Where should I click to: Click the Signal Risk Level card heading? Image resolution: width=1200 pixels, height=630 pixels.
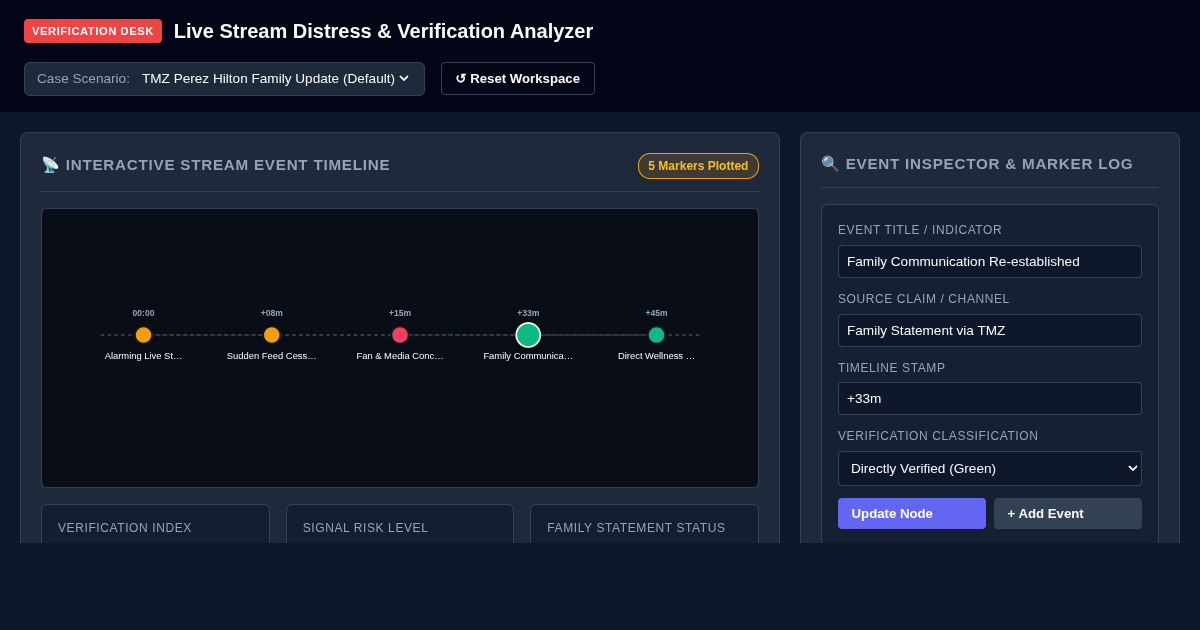tap(365, 528)
